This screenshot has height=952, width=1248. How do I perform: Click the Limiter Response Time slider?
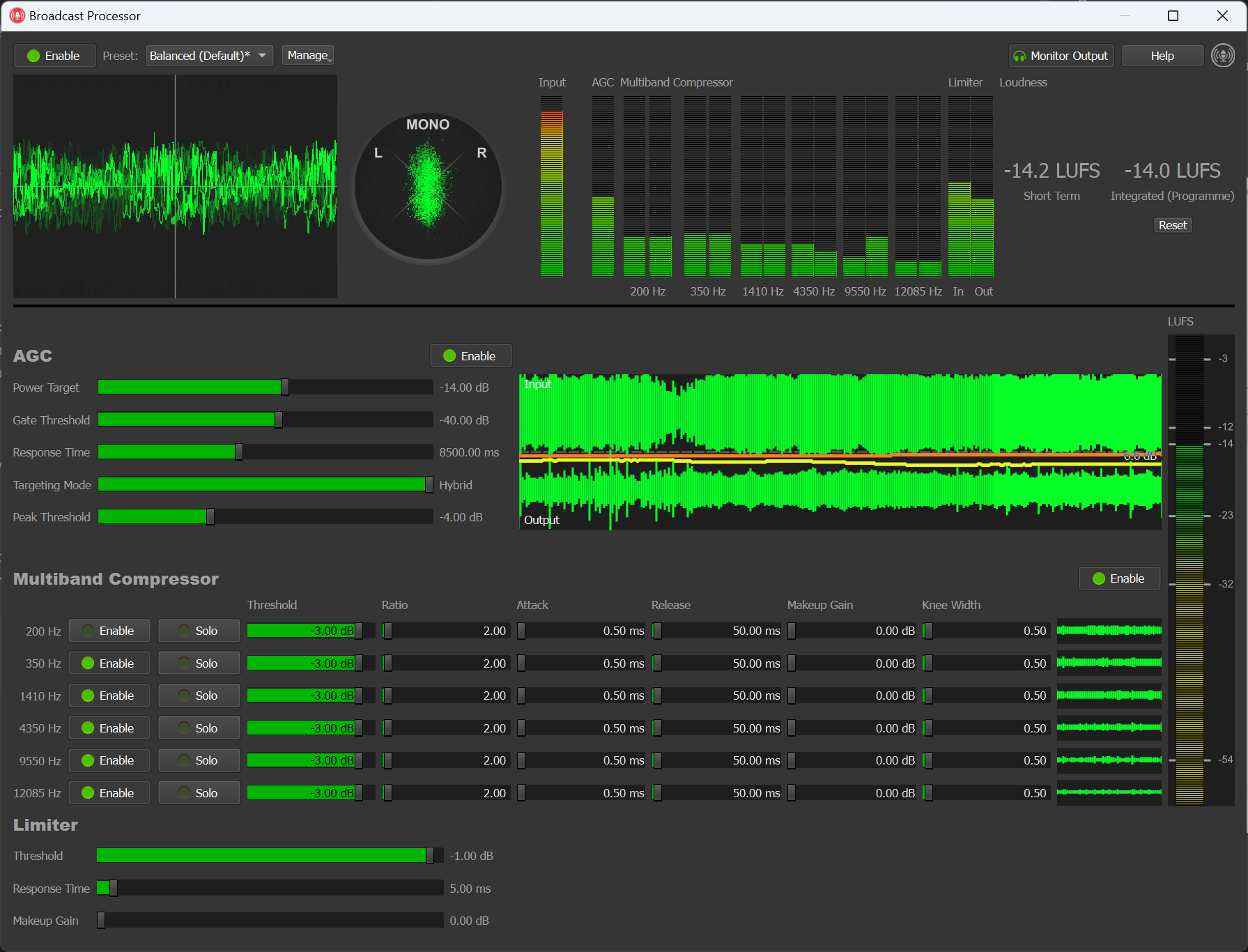(270, 888)
